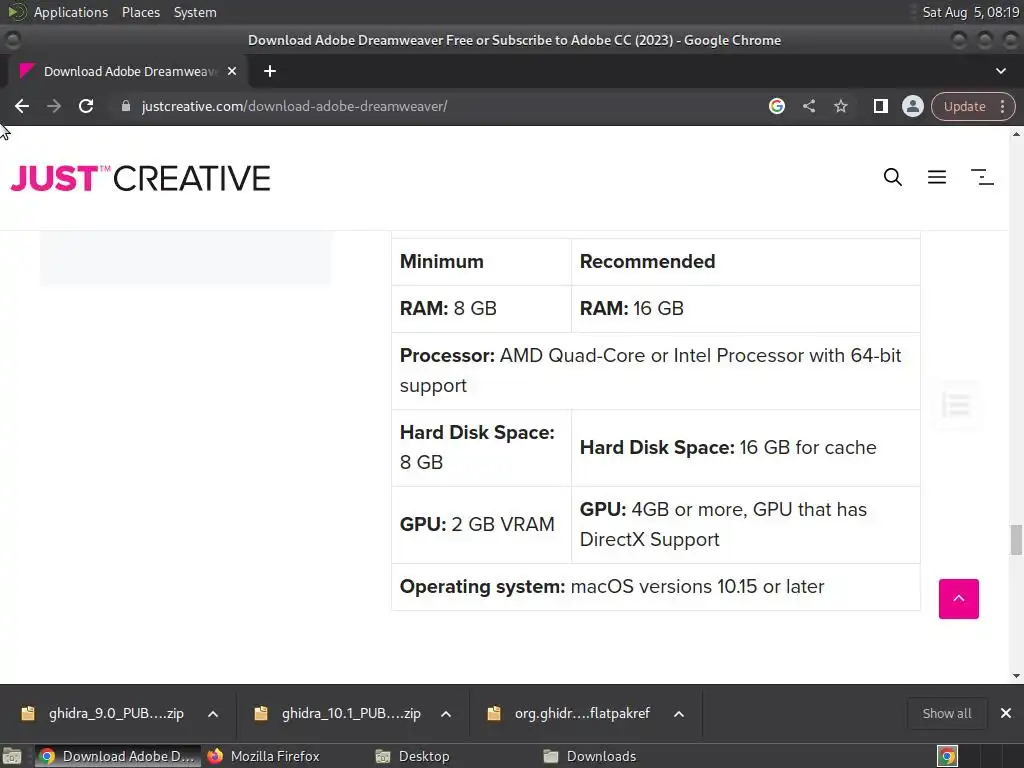Close the downloads bar

[1006, 713]
